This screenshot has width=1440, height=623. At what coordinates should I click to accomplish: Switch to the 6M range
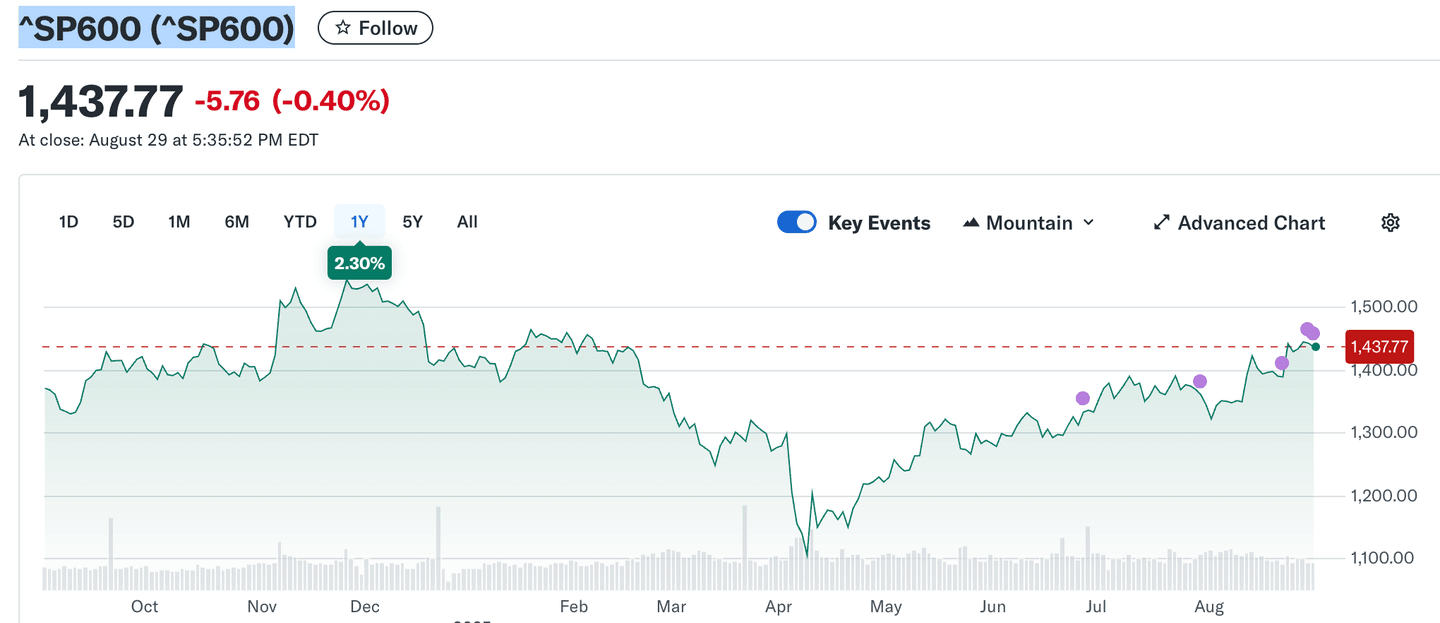(x=237, y=222)
